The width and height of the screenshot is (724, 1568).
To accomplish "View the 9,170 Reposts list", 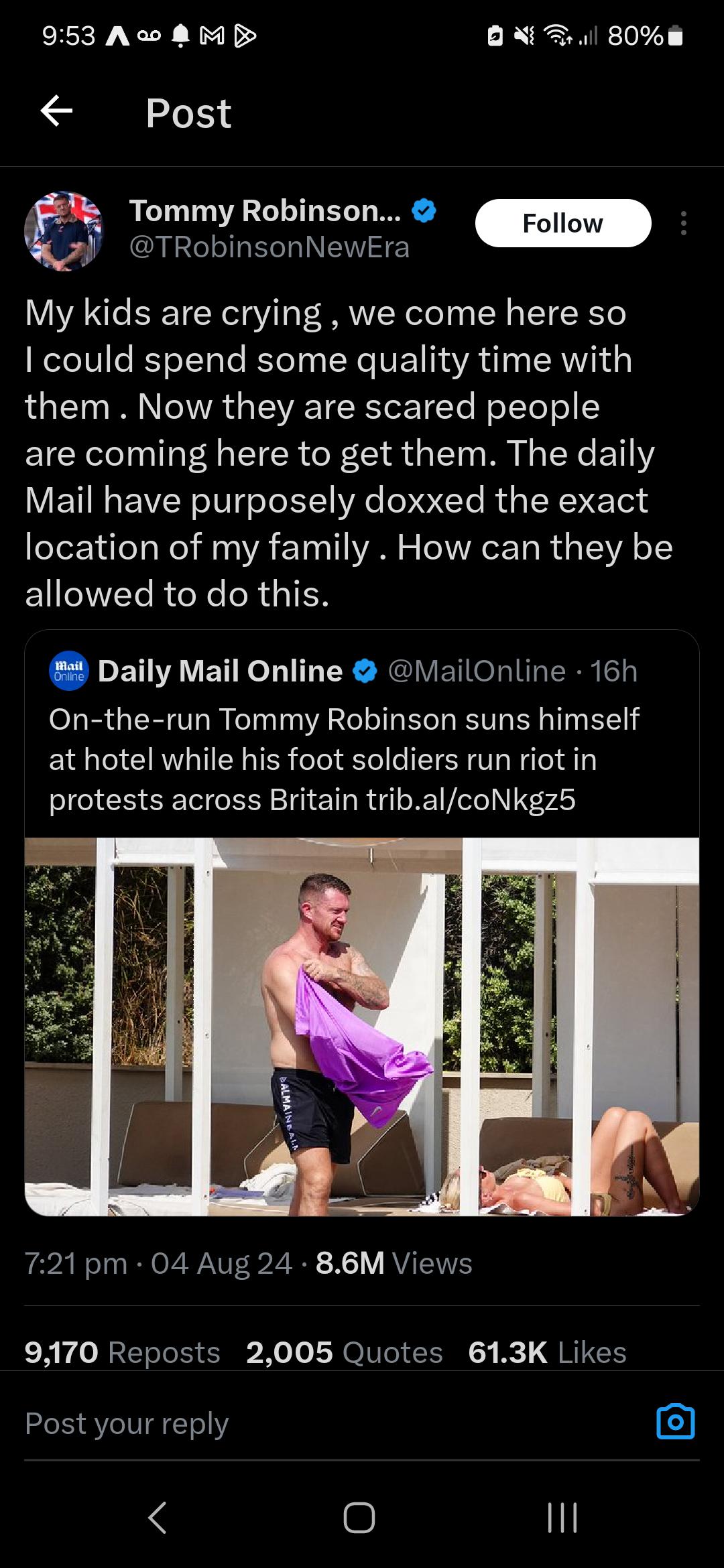I will (123, 1352).
